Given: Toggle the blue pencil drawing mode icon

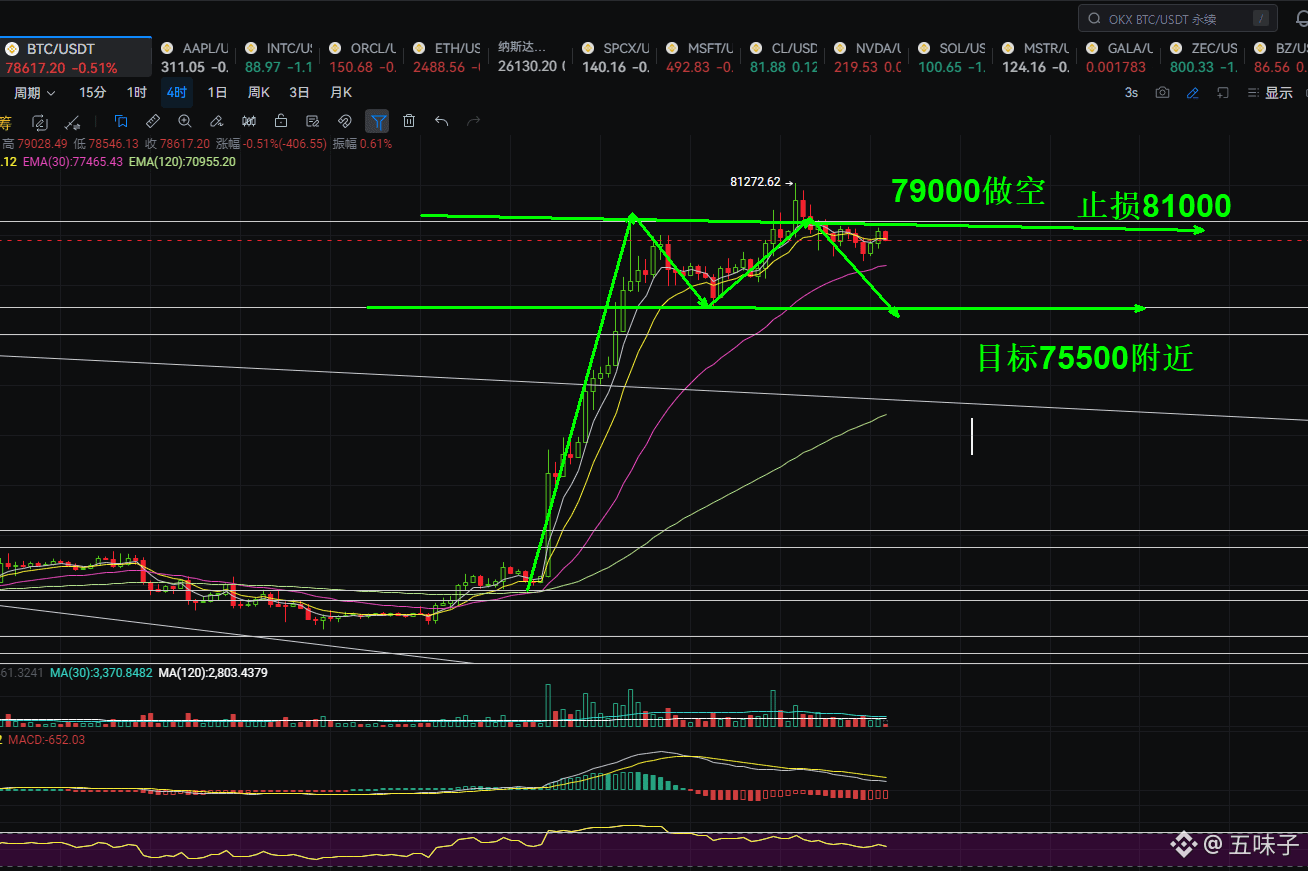Looking at the screenshot, I should [1192, 92].
